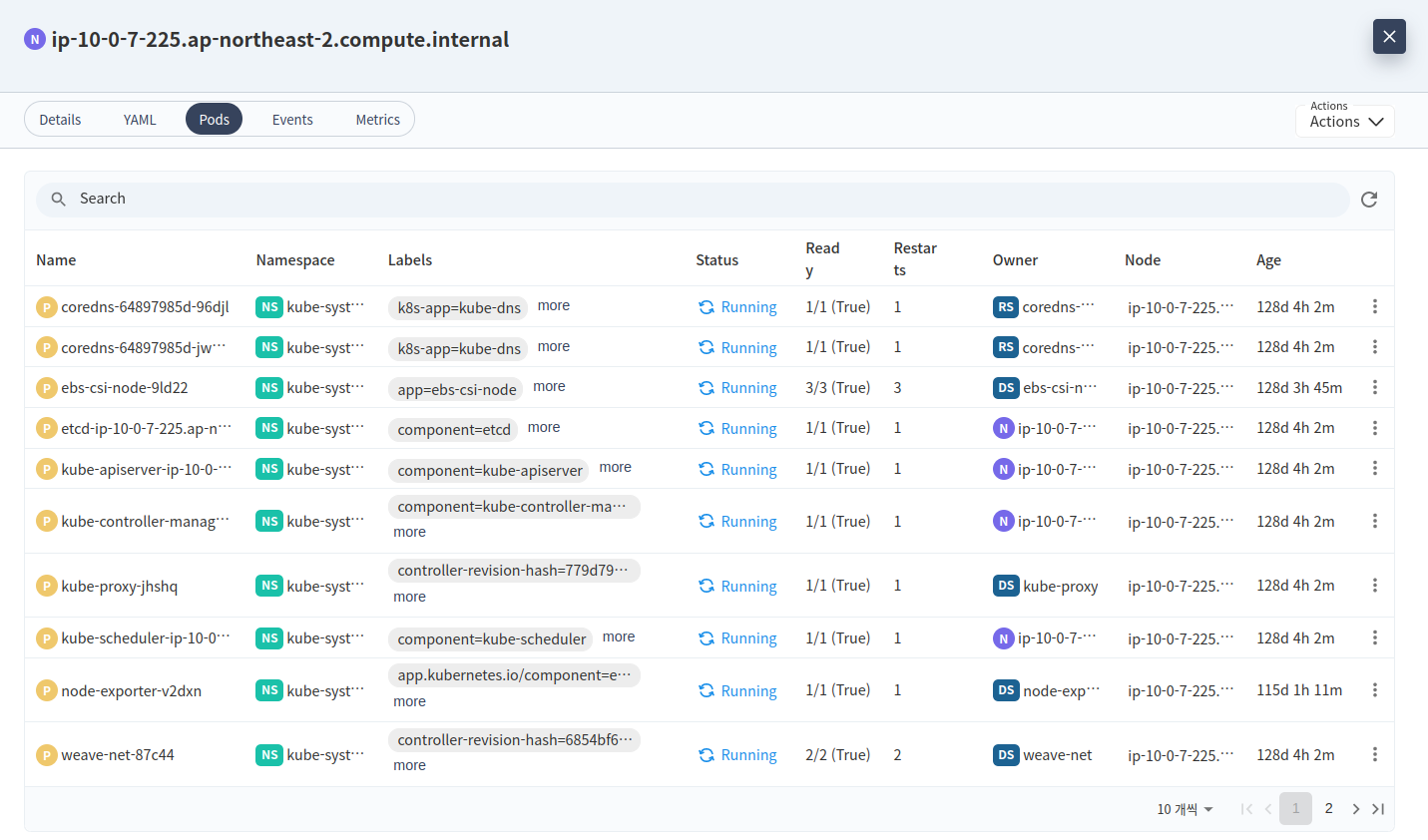This screenshot has height=840, width=1428.
Task: Expand more labels for weave-net-87c44
Action: click(x=409, y=765)
